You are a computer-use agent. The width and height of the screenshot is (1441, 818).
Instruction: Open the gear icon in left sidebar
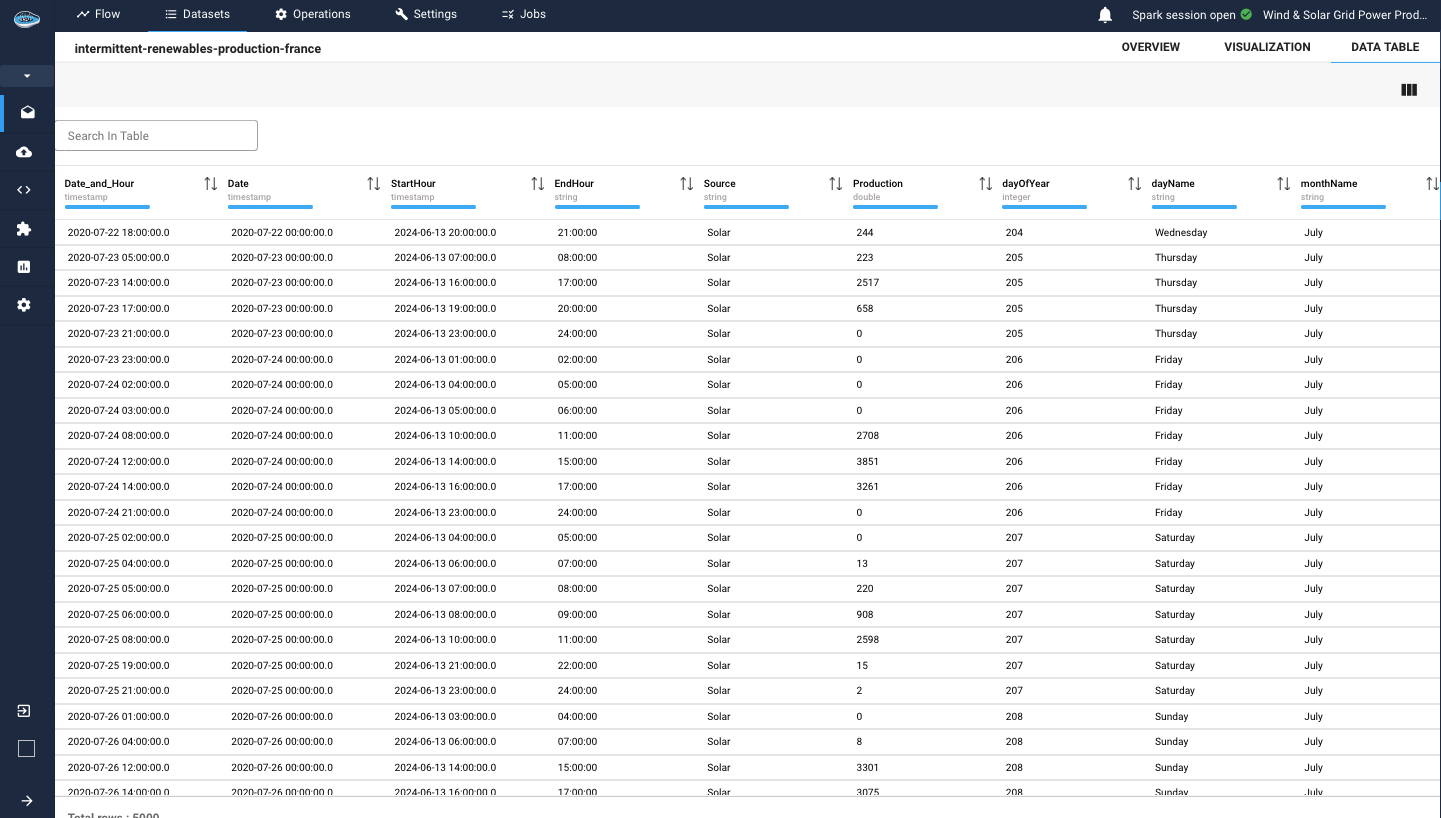tap(25, 305)
